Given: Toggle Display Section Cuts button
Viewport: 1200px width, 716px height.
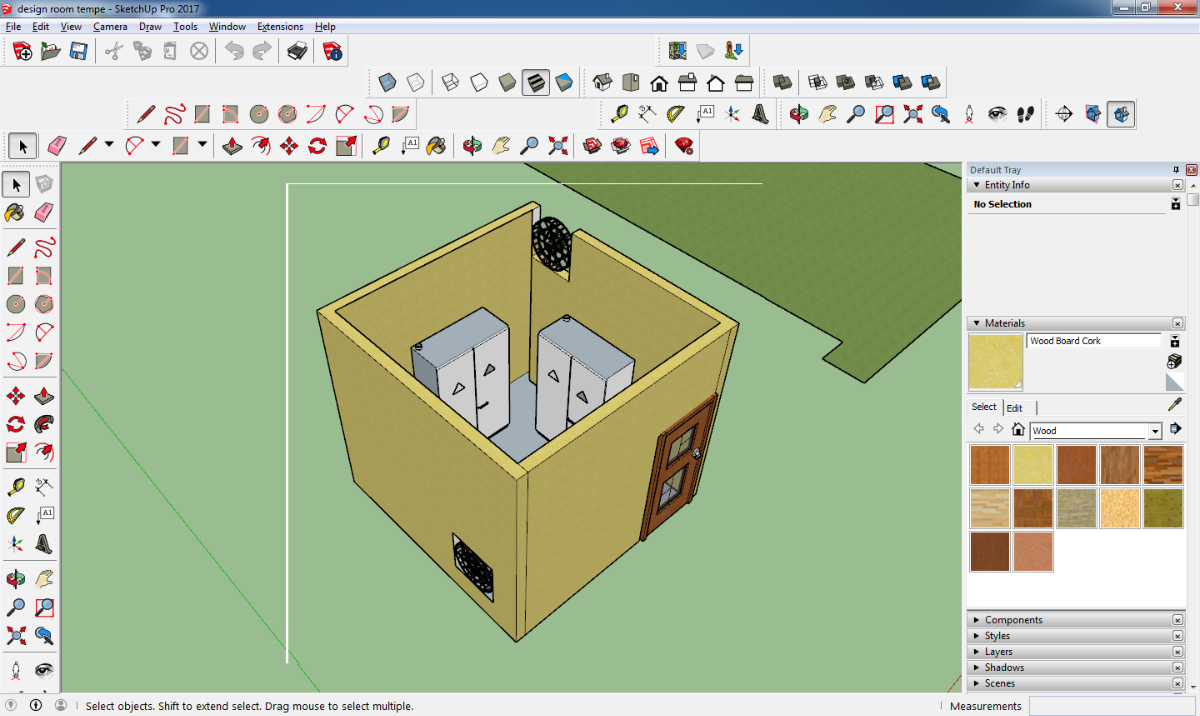Looking at the screenshot, I should coord(1121,114).
